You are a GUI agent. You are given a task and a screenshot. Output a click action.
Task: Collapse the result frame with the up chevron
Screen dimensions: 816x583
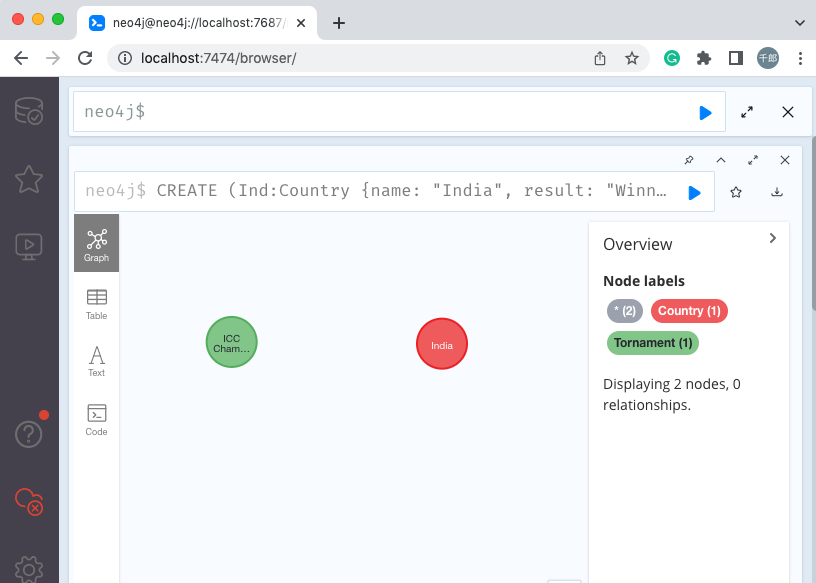tap(721, 160)
